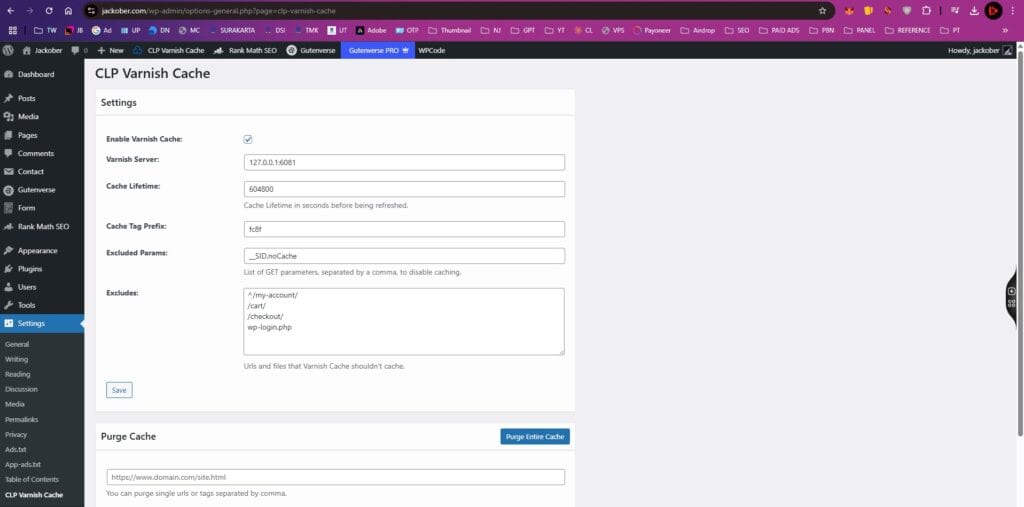1024x507 pixels.
Task: Open Reading settings submenu link
Action: pos(18,374)
